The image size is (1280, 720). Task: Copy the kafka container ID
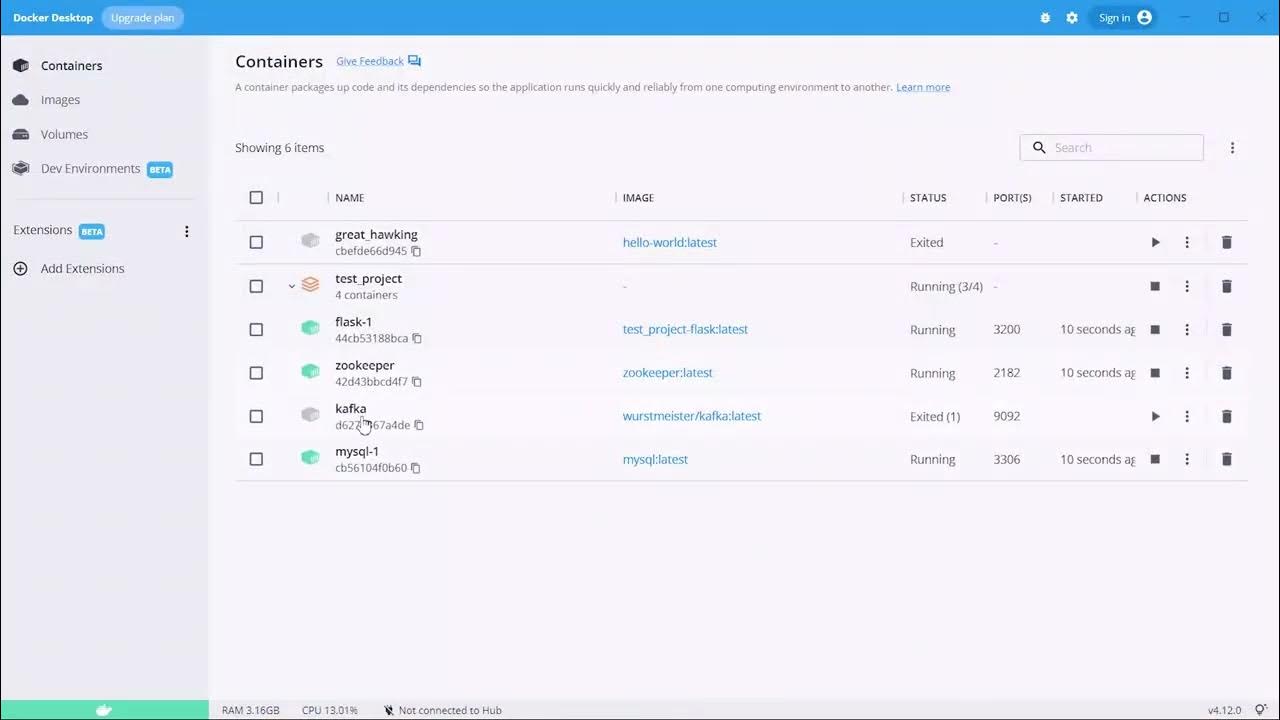point(419,425)
